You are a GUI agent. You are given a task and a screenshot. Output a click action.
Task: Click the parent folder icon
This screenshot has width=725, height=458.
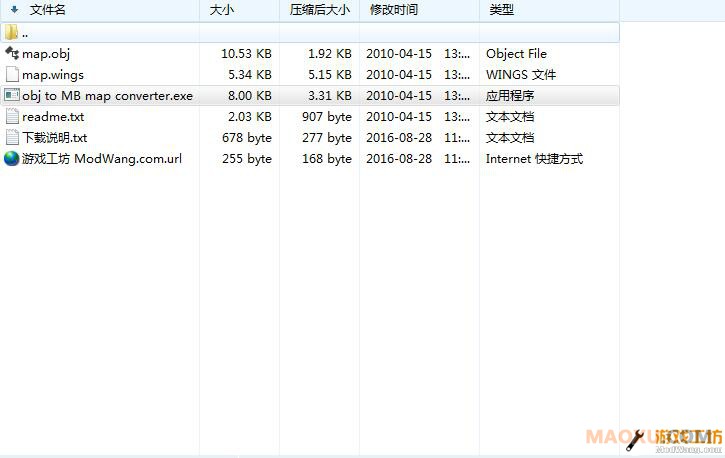tap(12, 33)
